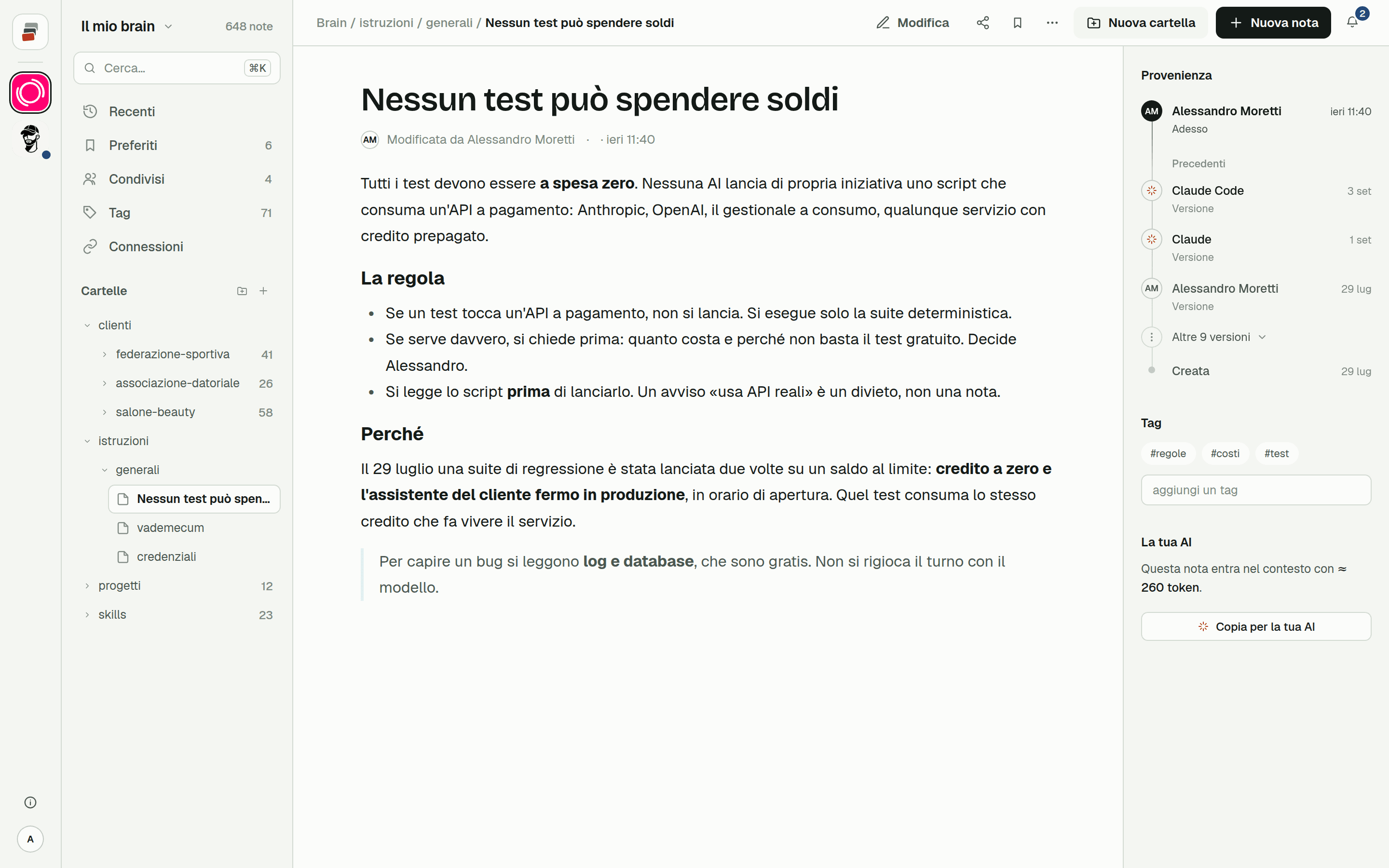Share the note with share icon

click(982, 23)
